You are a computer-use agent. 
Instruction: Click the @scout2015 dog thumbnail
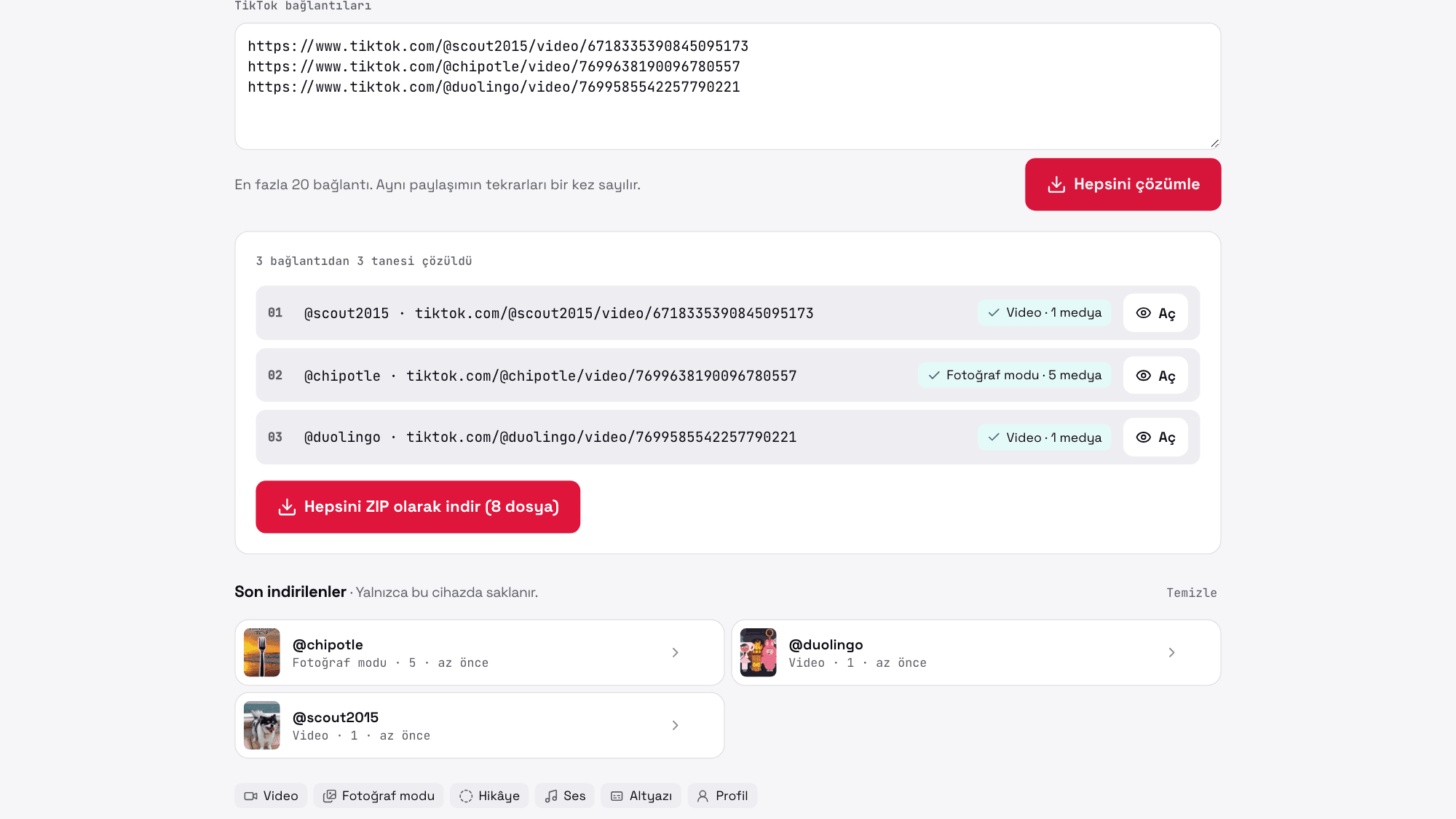pyautogui.click(x=262, y=725)
